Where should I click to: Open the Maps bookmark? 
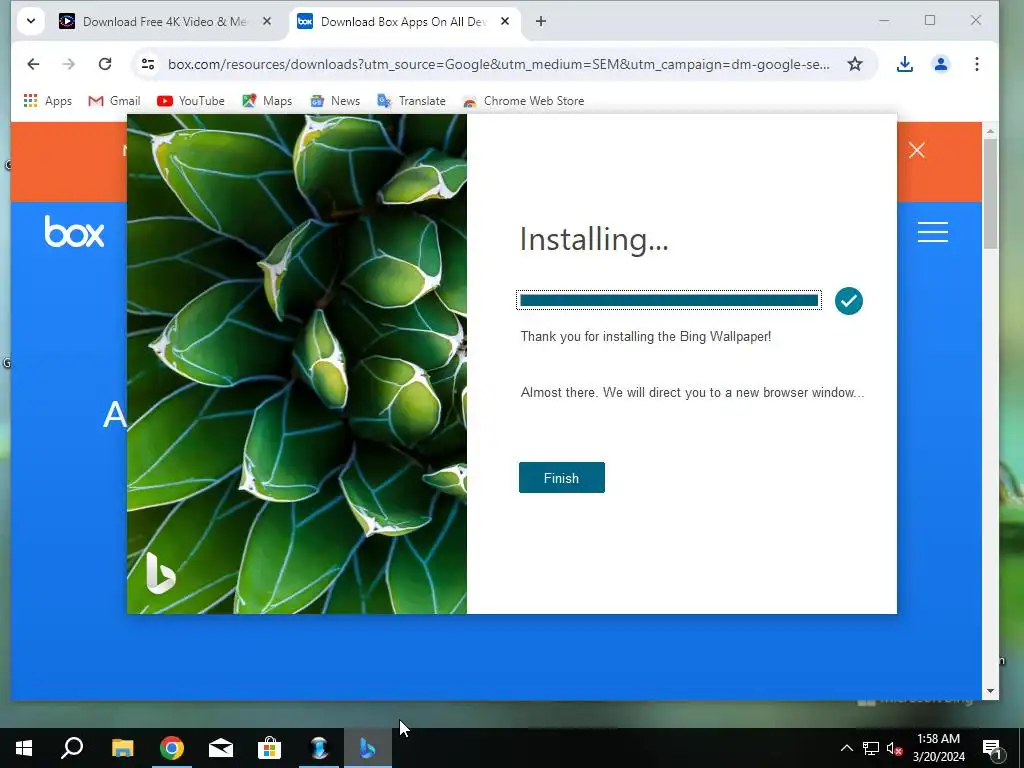267,101
